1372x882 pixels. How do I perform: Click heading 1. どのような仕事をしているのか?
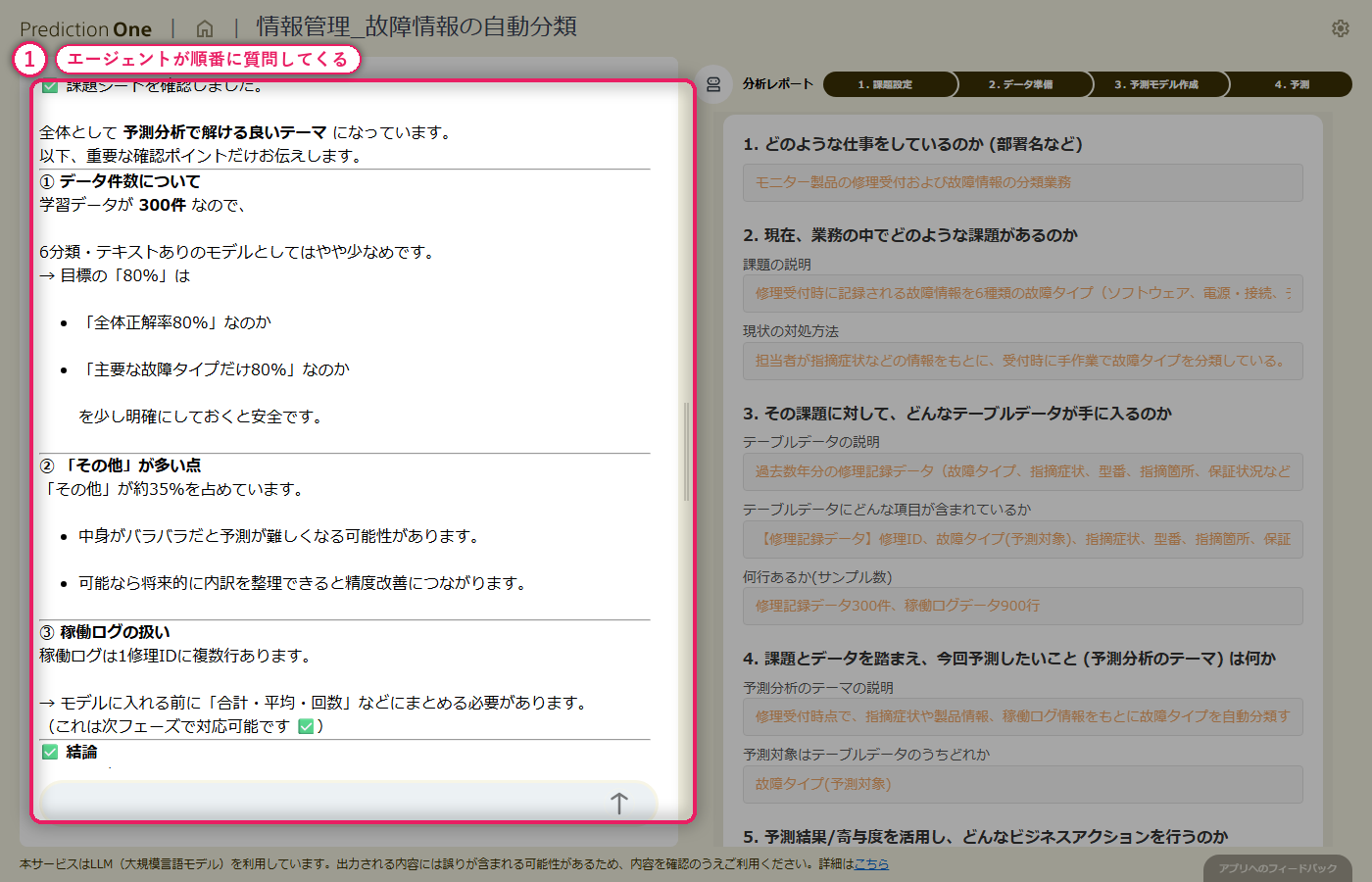pos(912,144)
